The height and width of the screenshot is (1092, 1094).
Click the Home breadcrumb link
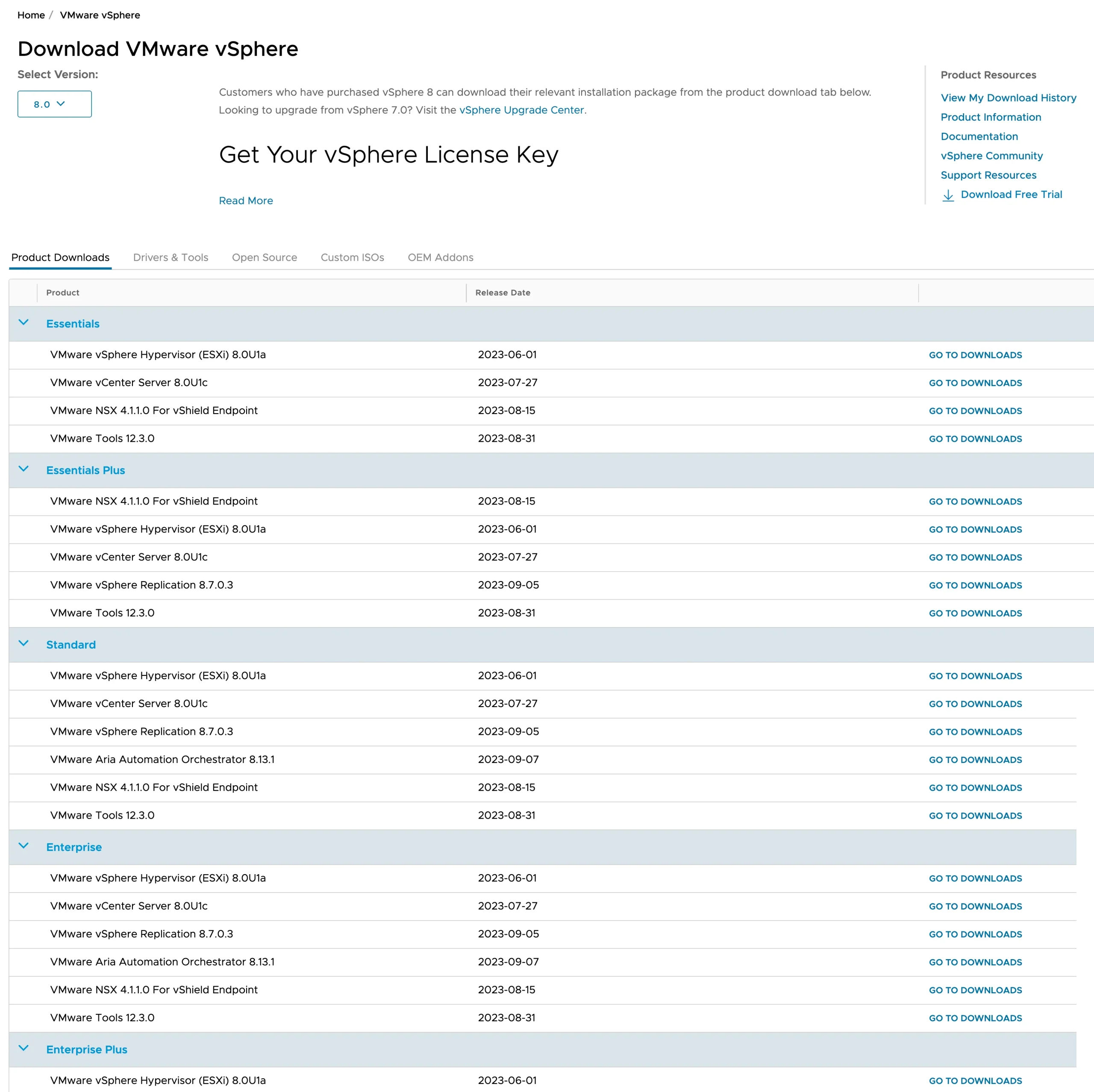point(31,15)
